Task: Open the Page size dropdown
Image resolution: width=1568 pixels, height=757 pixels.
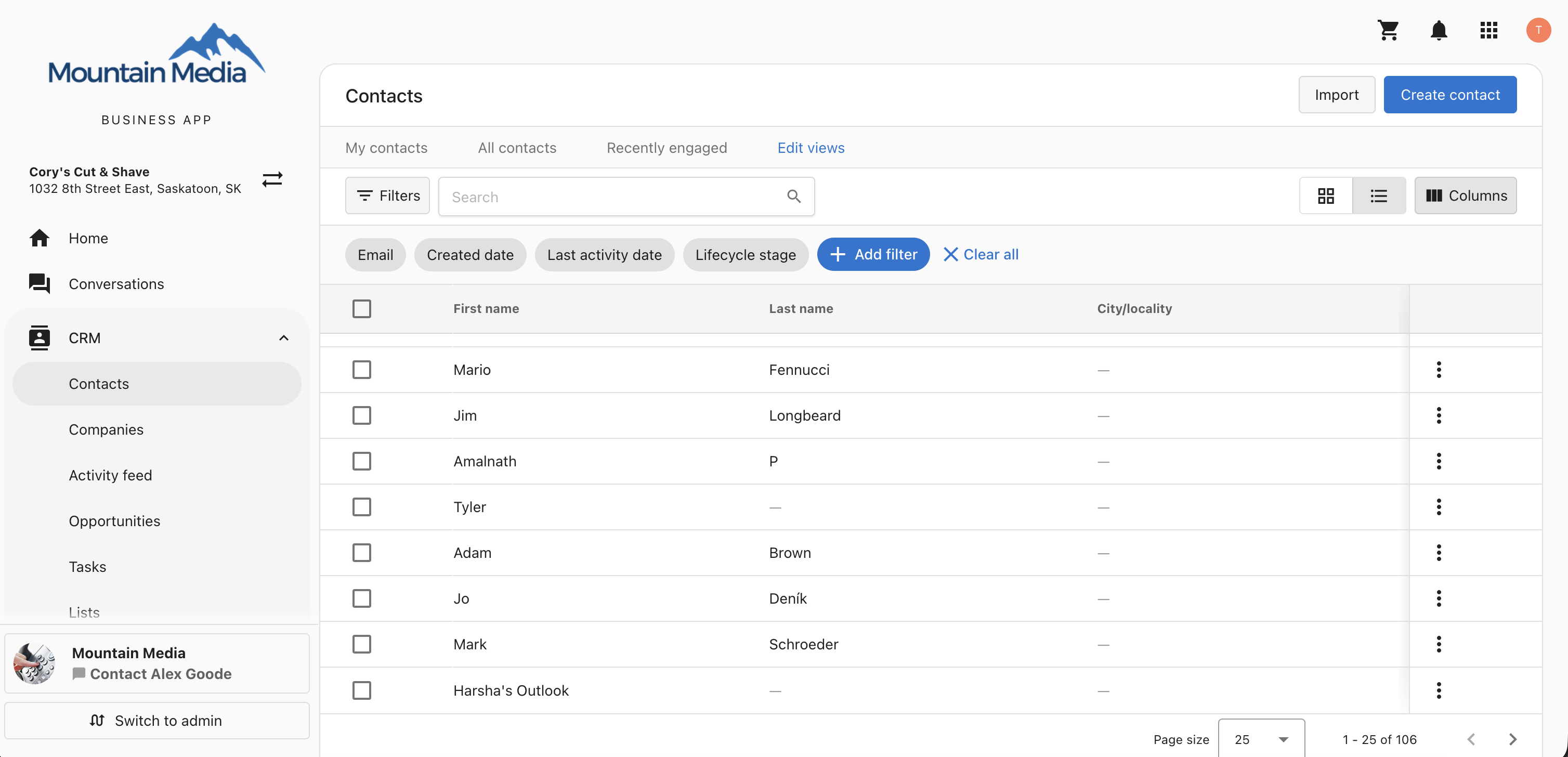Action: 1261,739
